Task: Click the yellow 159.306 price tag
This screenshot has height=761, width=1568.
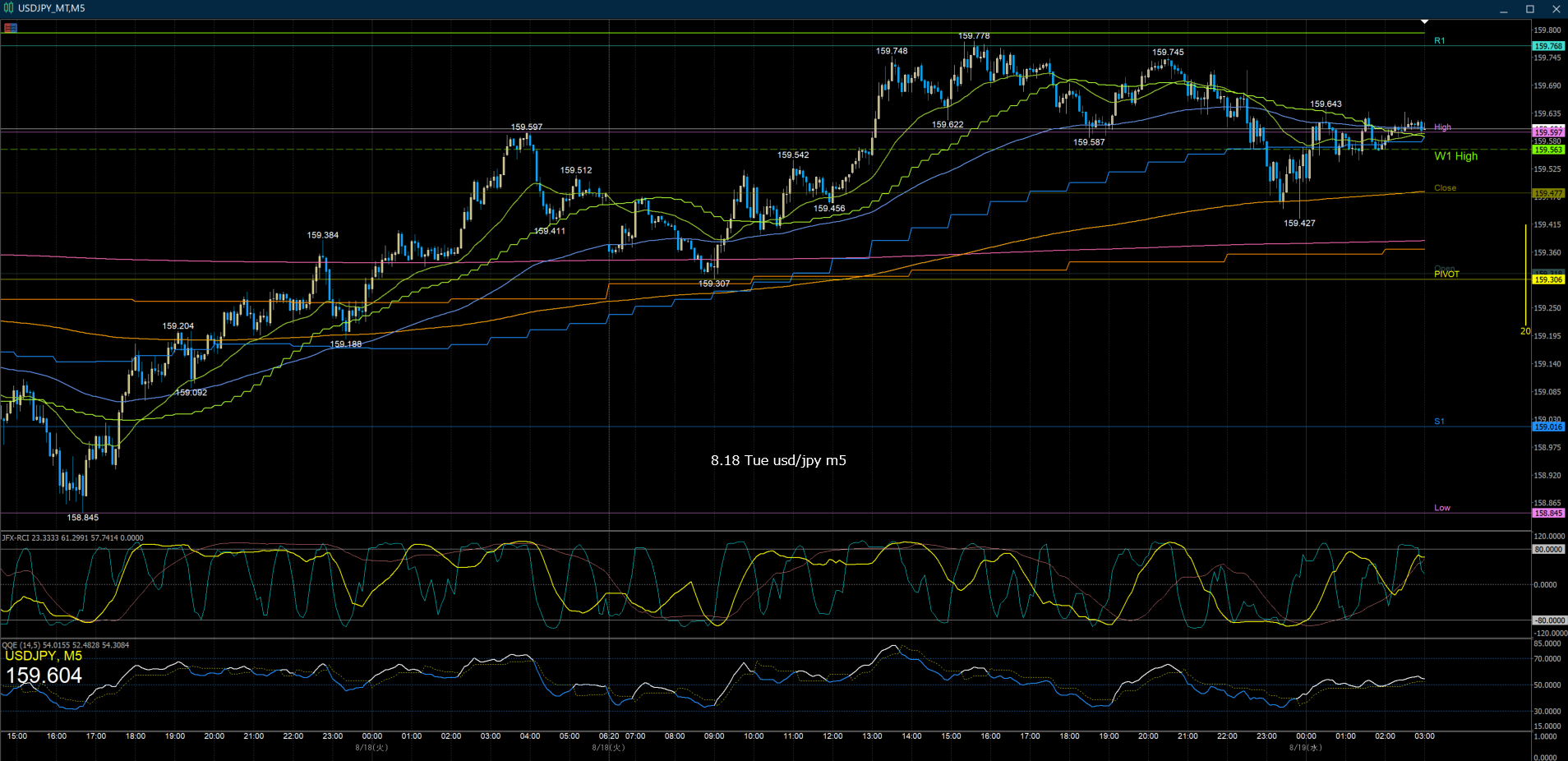Action: [1548, 279]
